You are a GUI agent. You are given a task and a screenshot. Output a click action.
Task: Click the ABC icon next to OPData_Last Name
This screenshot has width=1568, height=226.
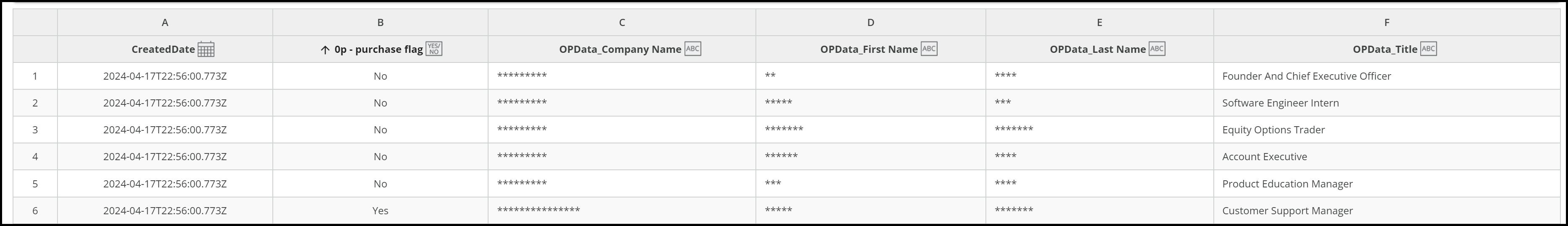coord(1157,49)
